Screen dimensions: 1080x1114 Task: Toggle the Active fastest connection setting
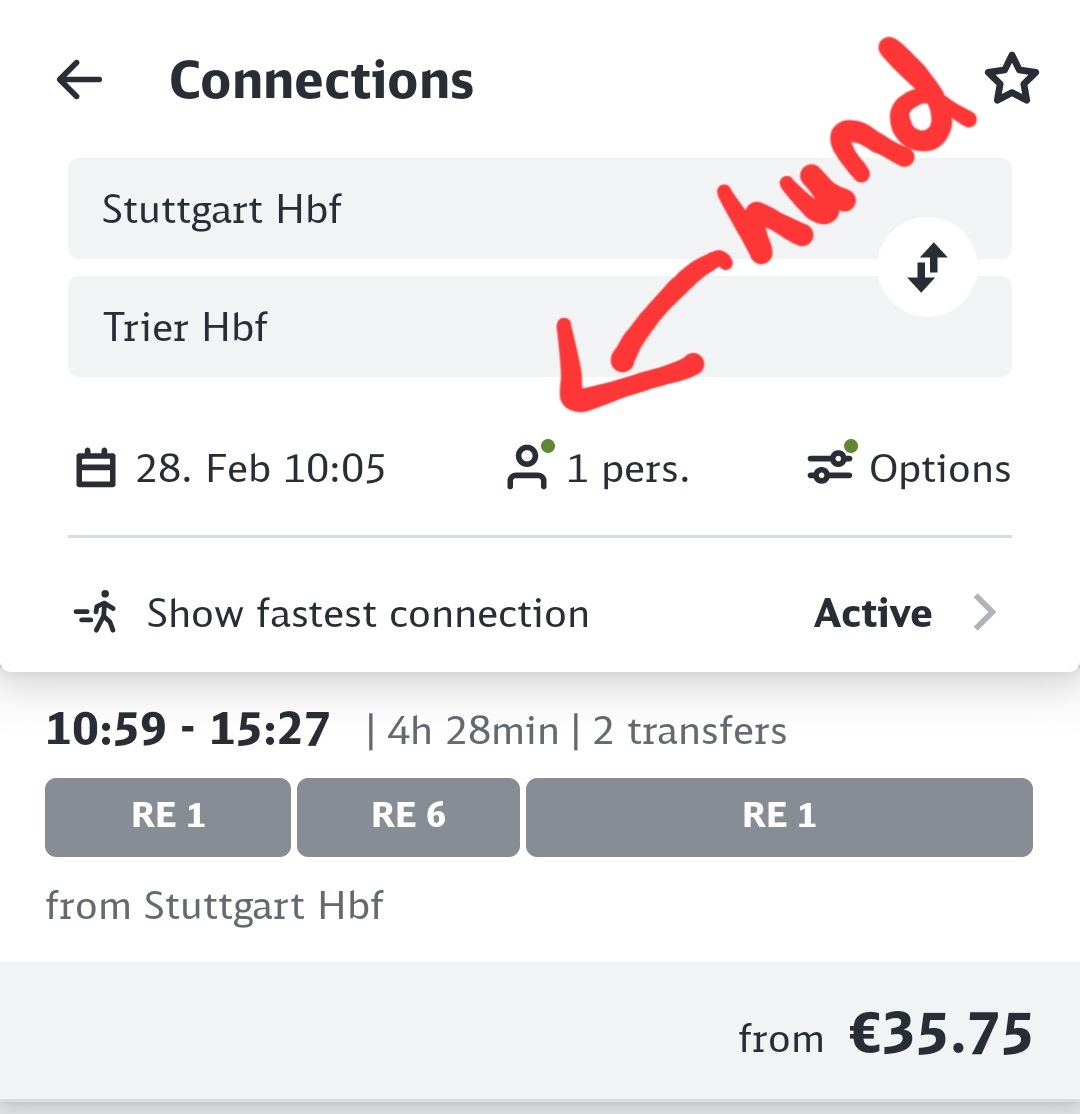873,614
